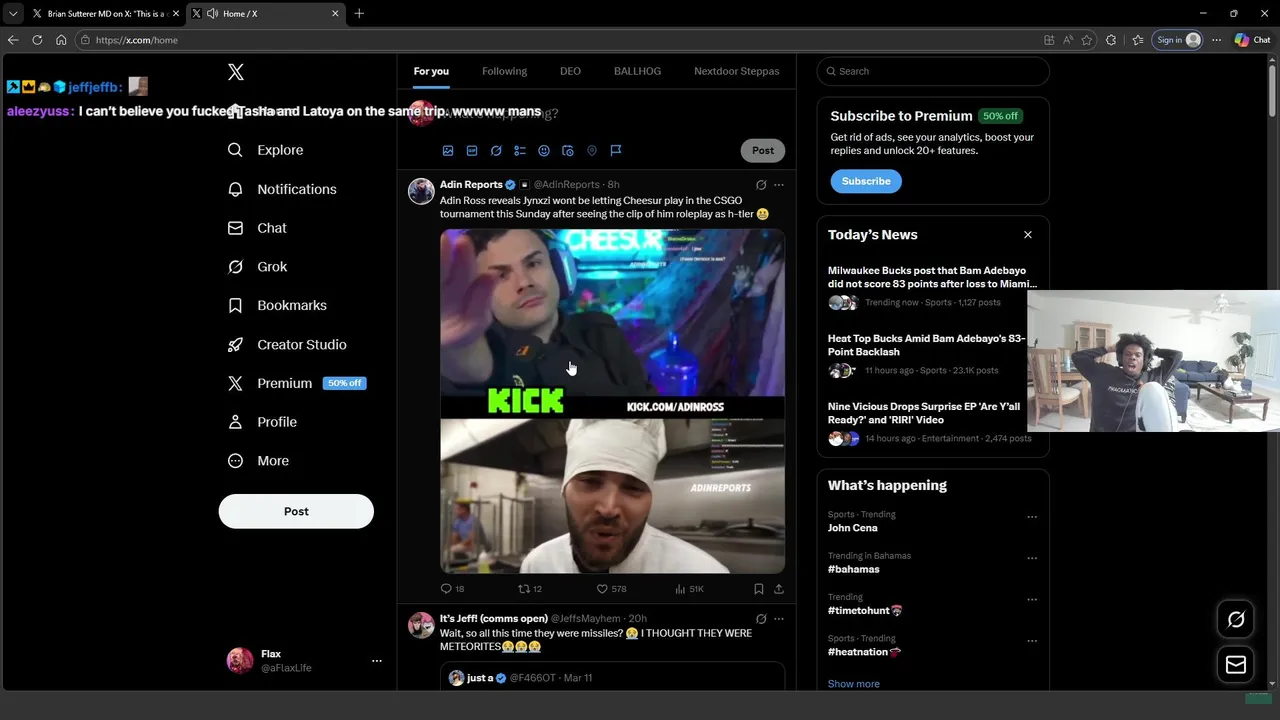Repost the Adin Reports post
The image size is (1280, 720).
click(x=530, y=589)
